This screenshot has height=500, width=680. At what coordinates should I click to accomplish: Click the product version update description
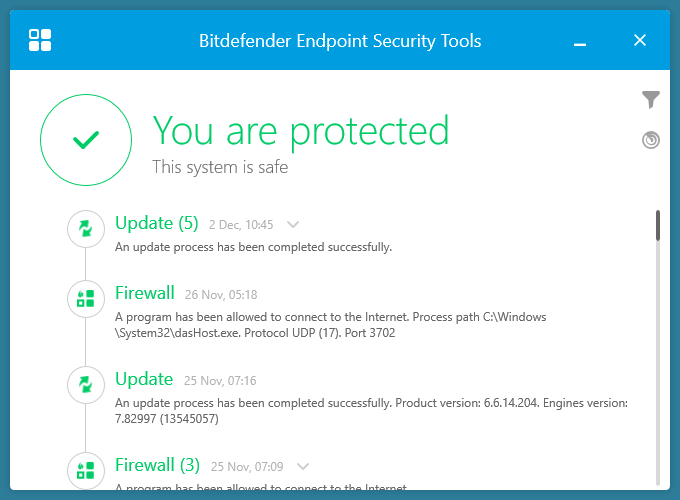(371, 411)
